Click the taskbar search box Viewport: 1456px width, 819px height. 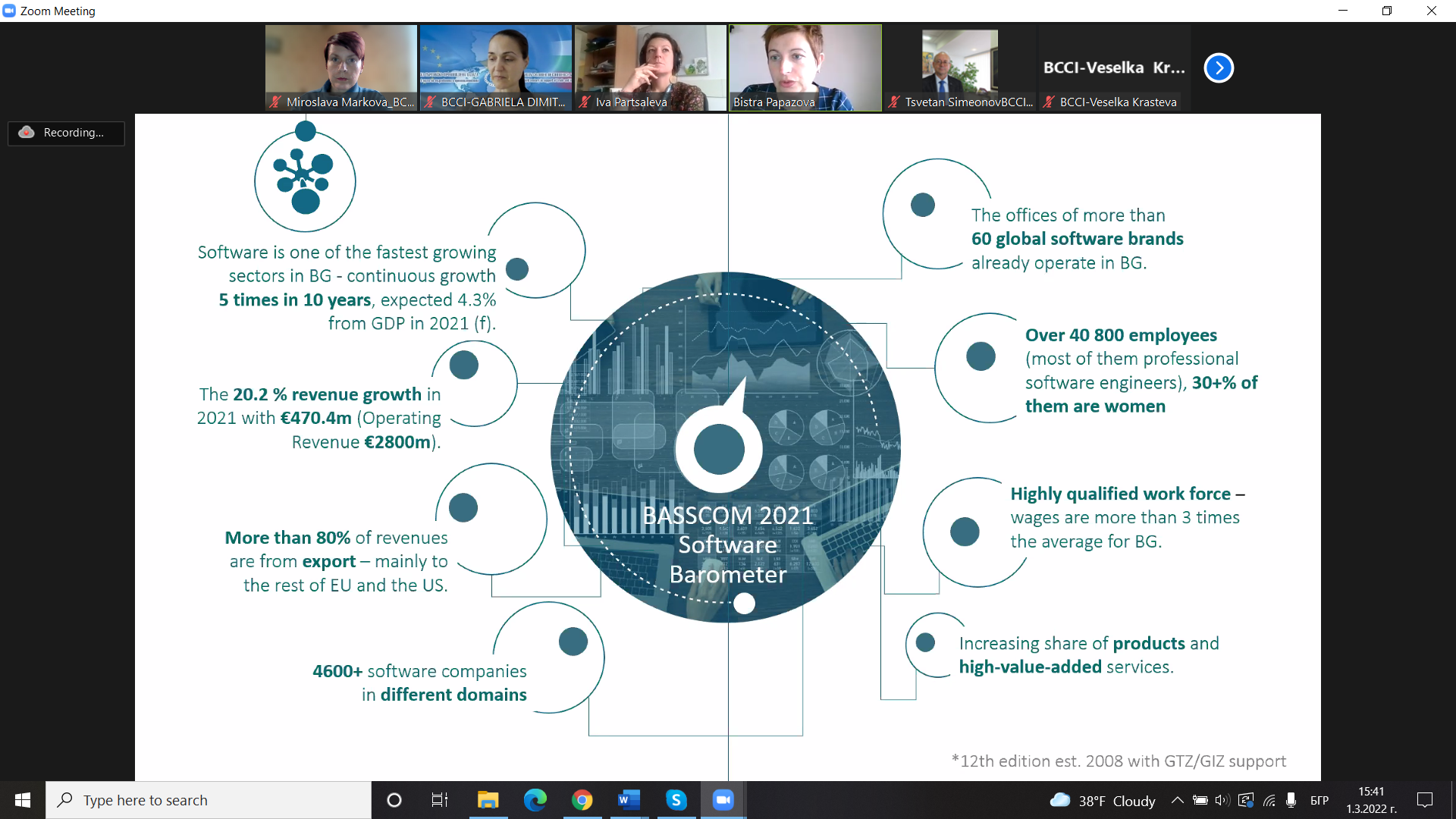[x=209, y=800]
